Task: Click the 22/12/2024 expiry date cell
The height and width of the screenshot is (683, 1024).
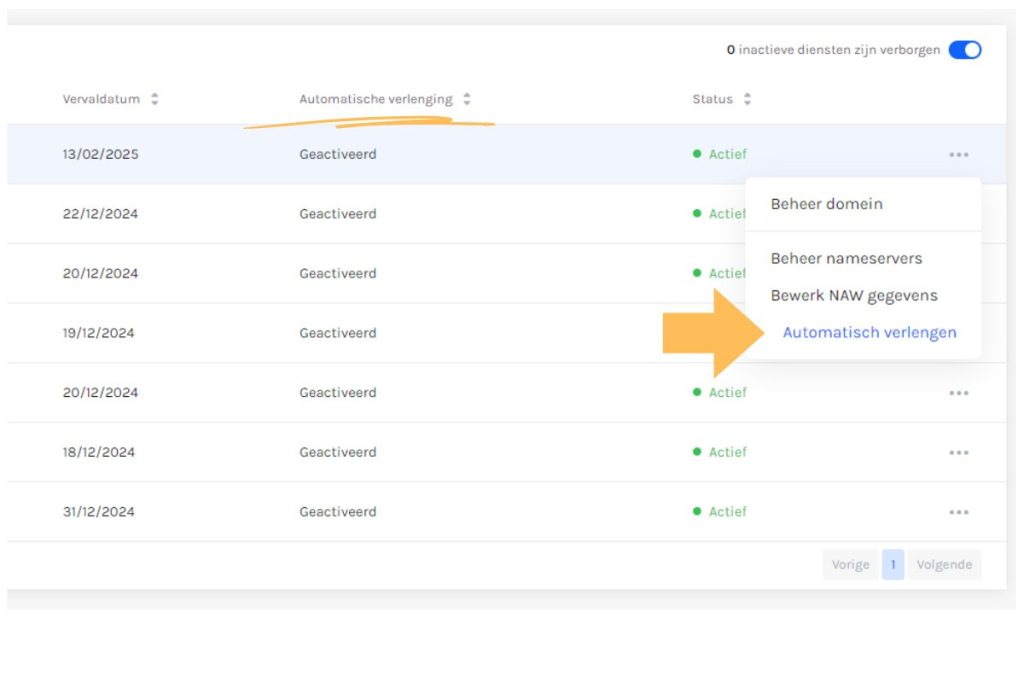Action: click(x=100, y=214)
